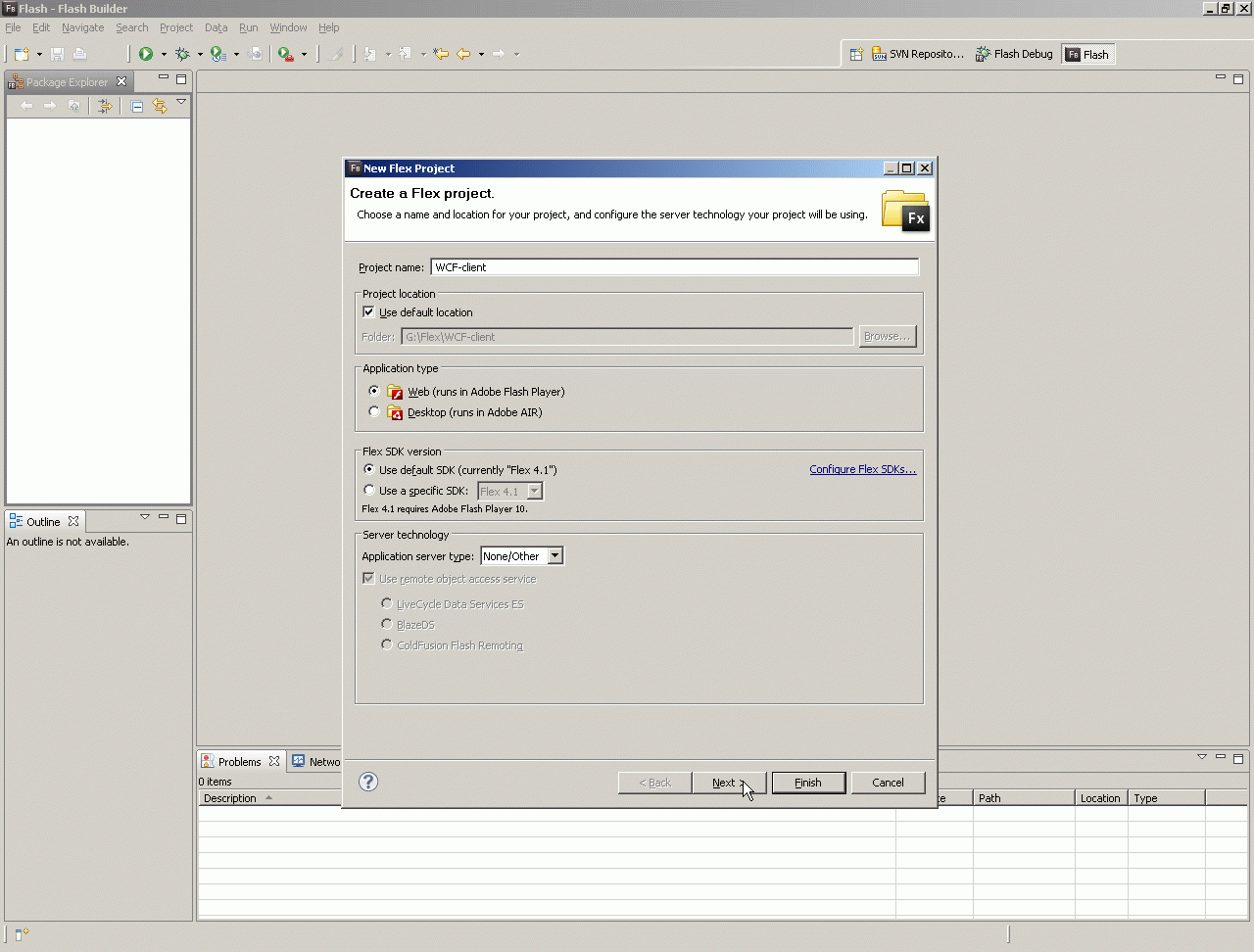Click Back arrow in Package Explorer toolbar

(26, 106)
